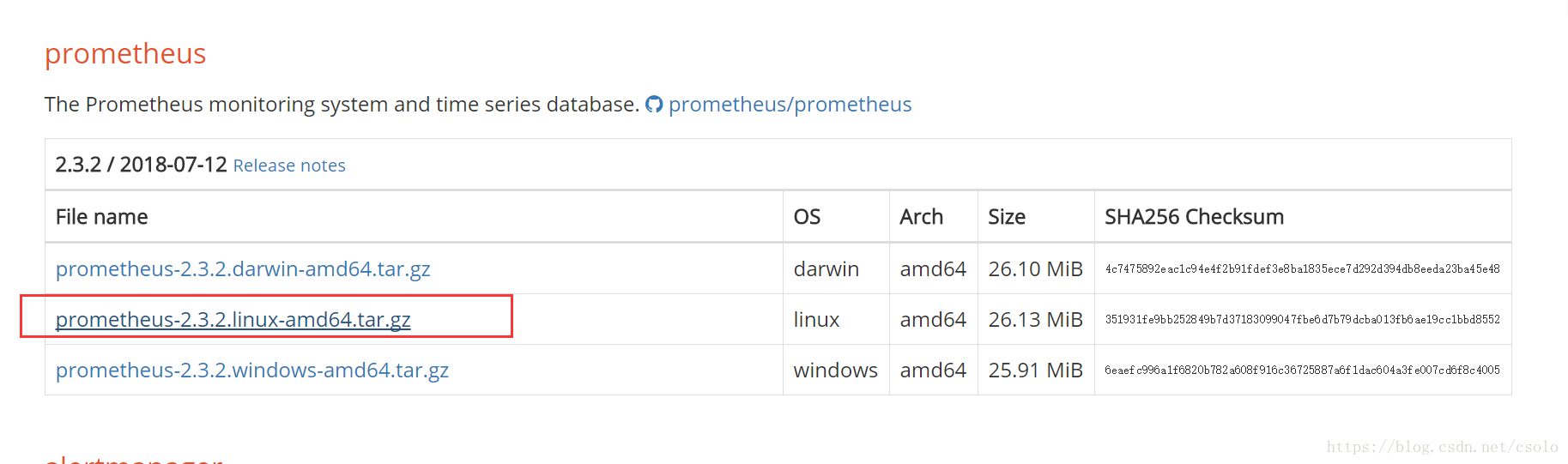The height and width of the screenshot is (464, 1568).
Task: Click the File name column header
Action: pyautogui.click(x=102, y=217)
